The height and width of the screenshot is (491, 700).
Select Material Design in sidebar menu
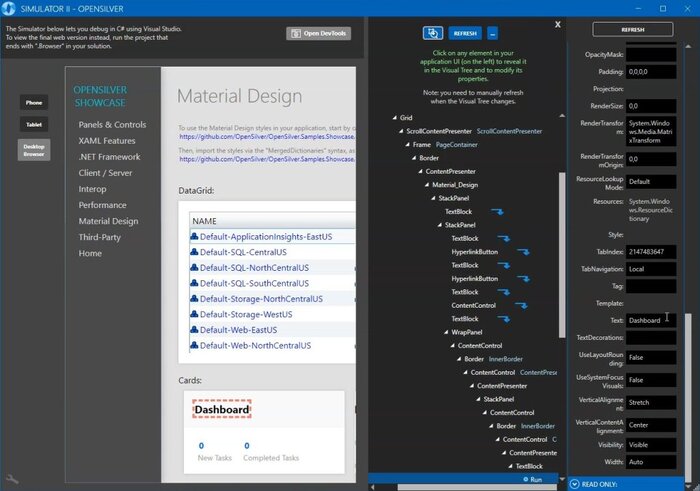click(x=108, y=221)
